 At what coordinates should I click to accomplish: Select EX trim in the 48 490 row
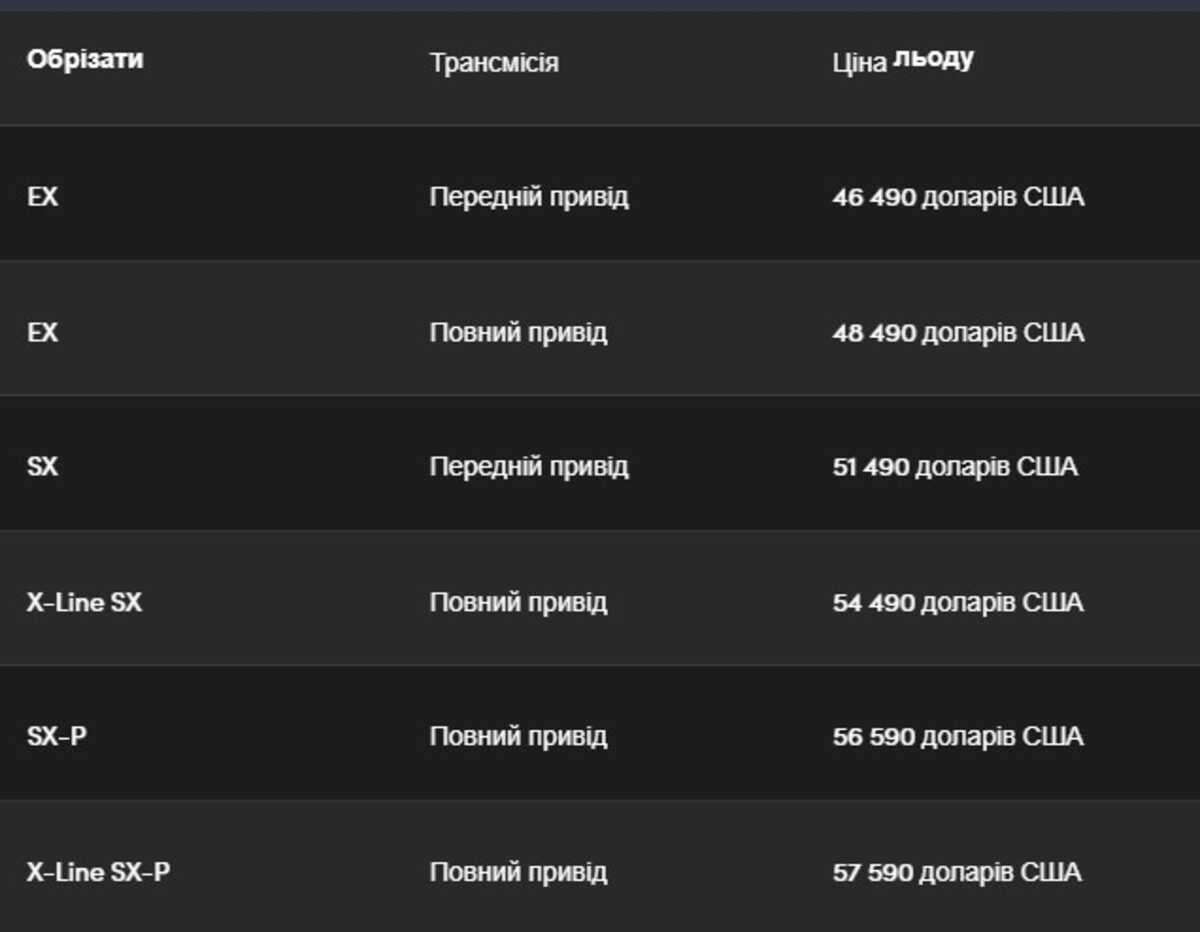[43, 332]
